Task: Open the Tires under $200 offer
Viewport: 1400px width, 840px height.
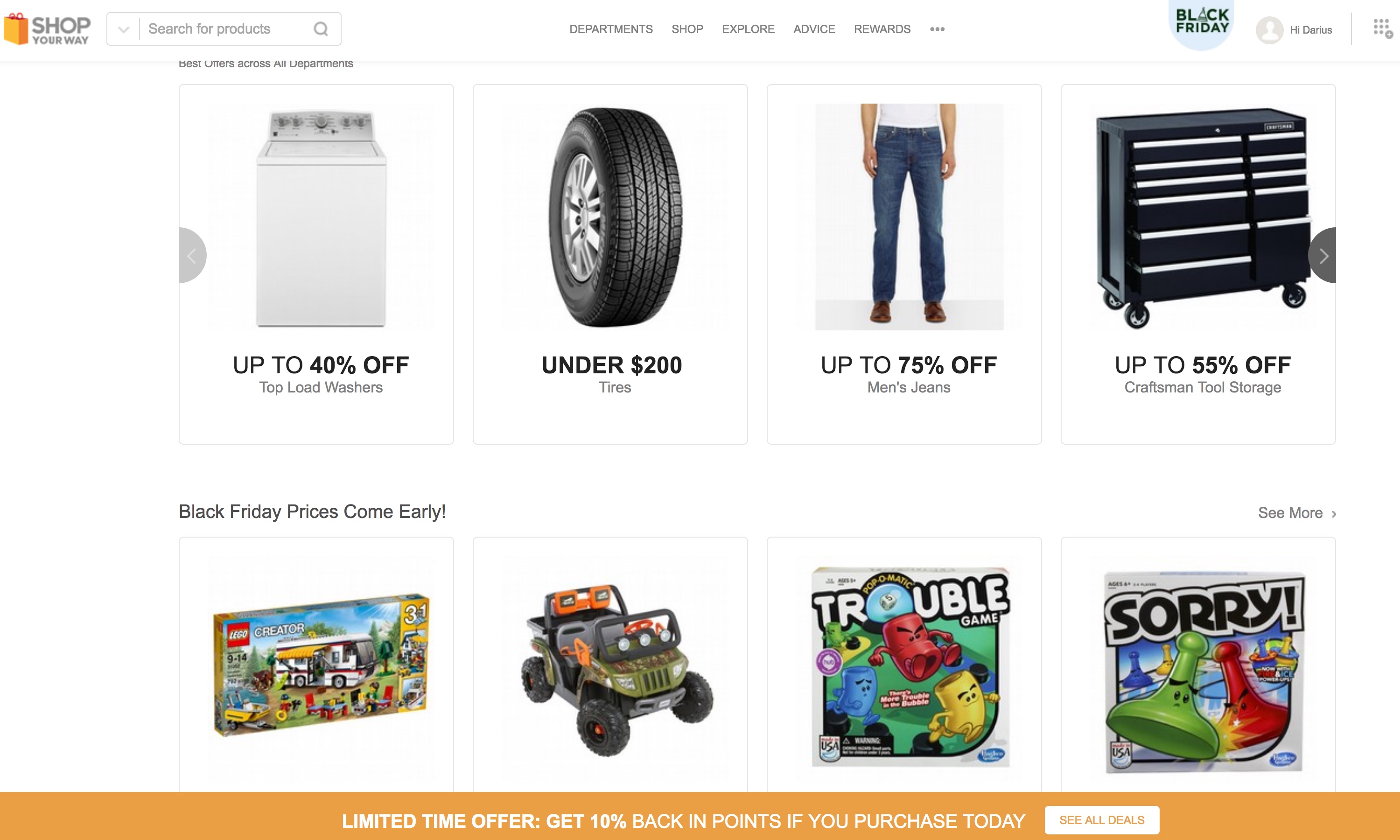Action: [x=610, y=264]
